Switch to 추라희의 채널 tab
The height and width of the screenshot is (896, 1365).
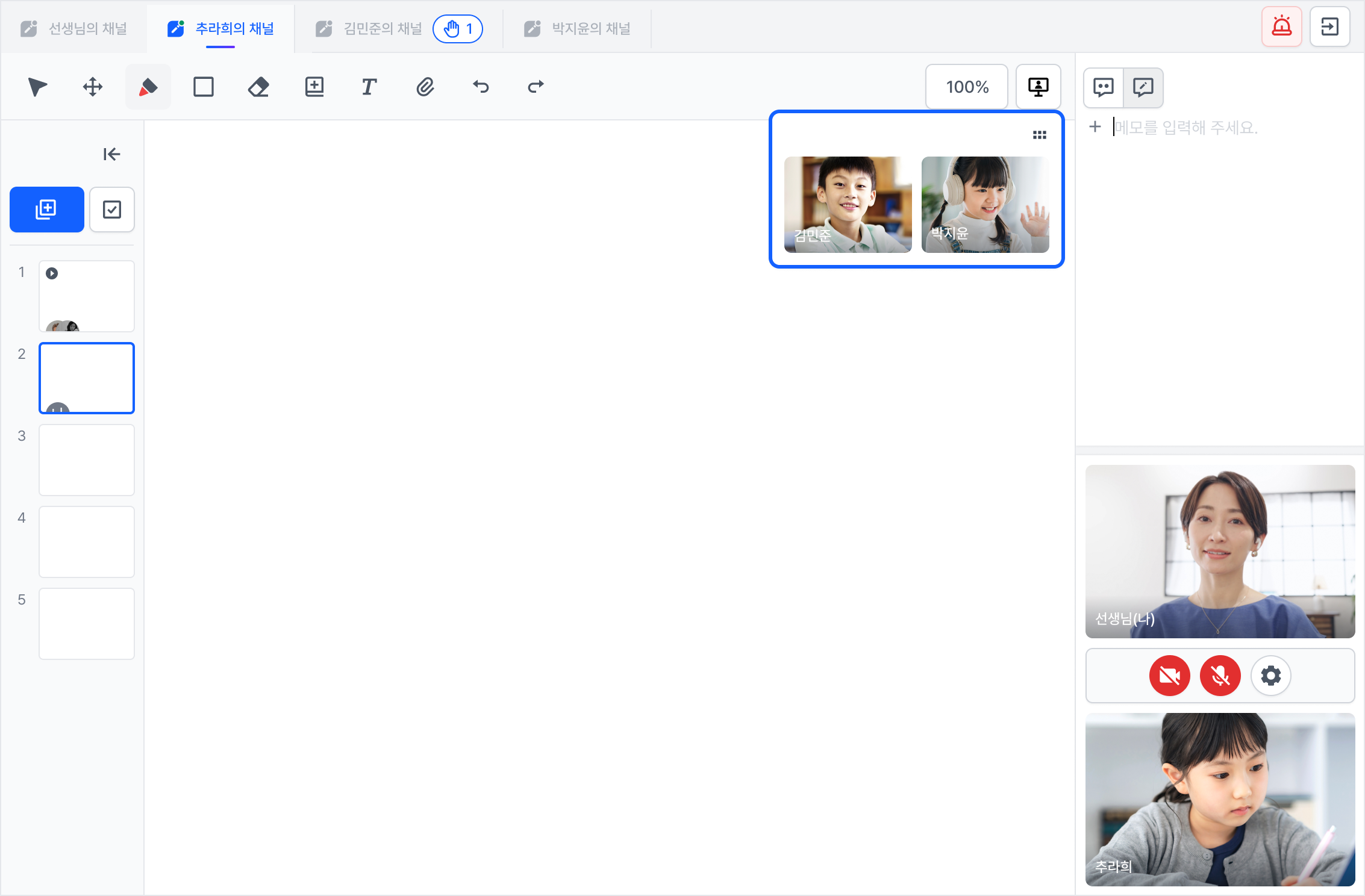221,28
